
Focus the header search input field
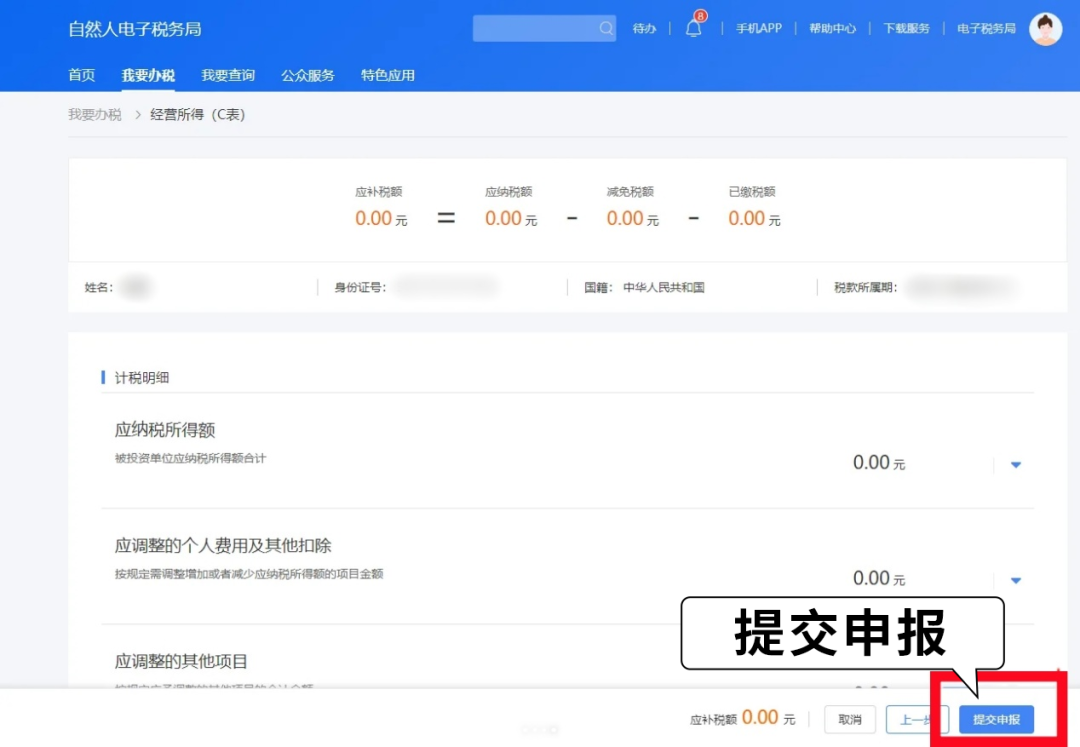(535, 29)
